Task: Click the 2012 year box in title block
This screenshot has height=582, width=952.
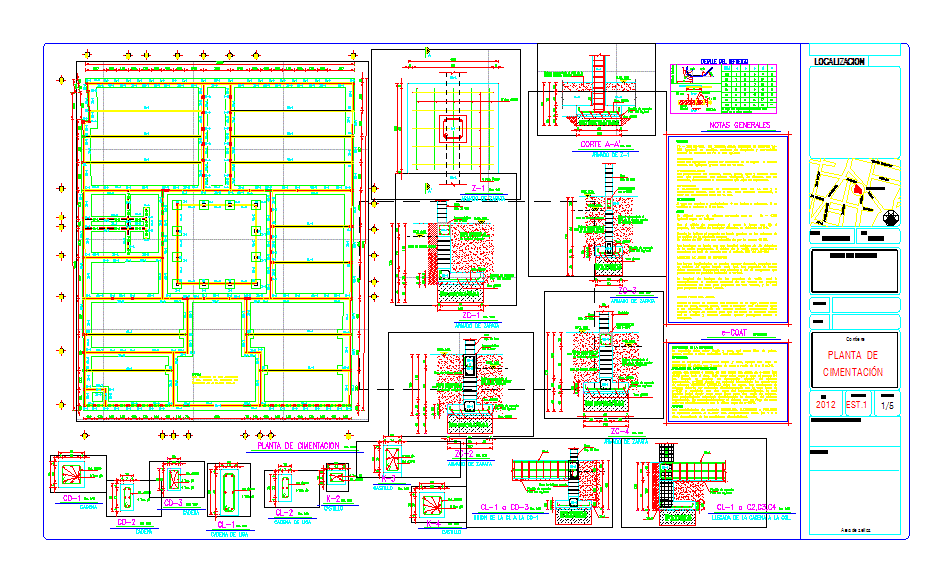Action: [826, 405]
